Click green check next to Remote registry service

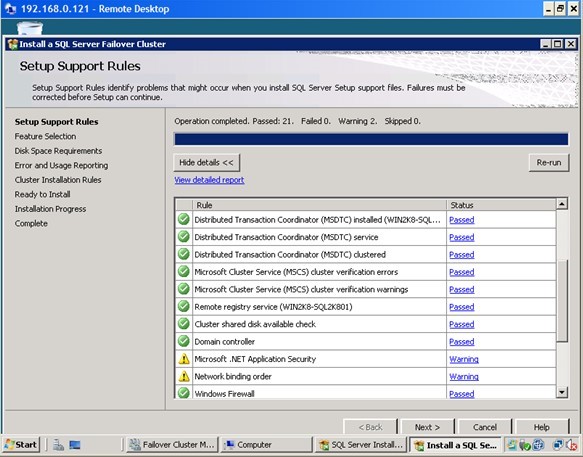click(184, 306)
